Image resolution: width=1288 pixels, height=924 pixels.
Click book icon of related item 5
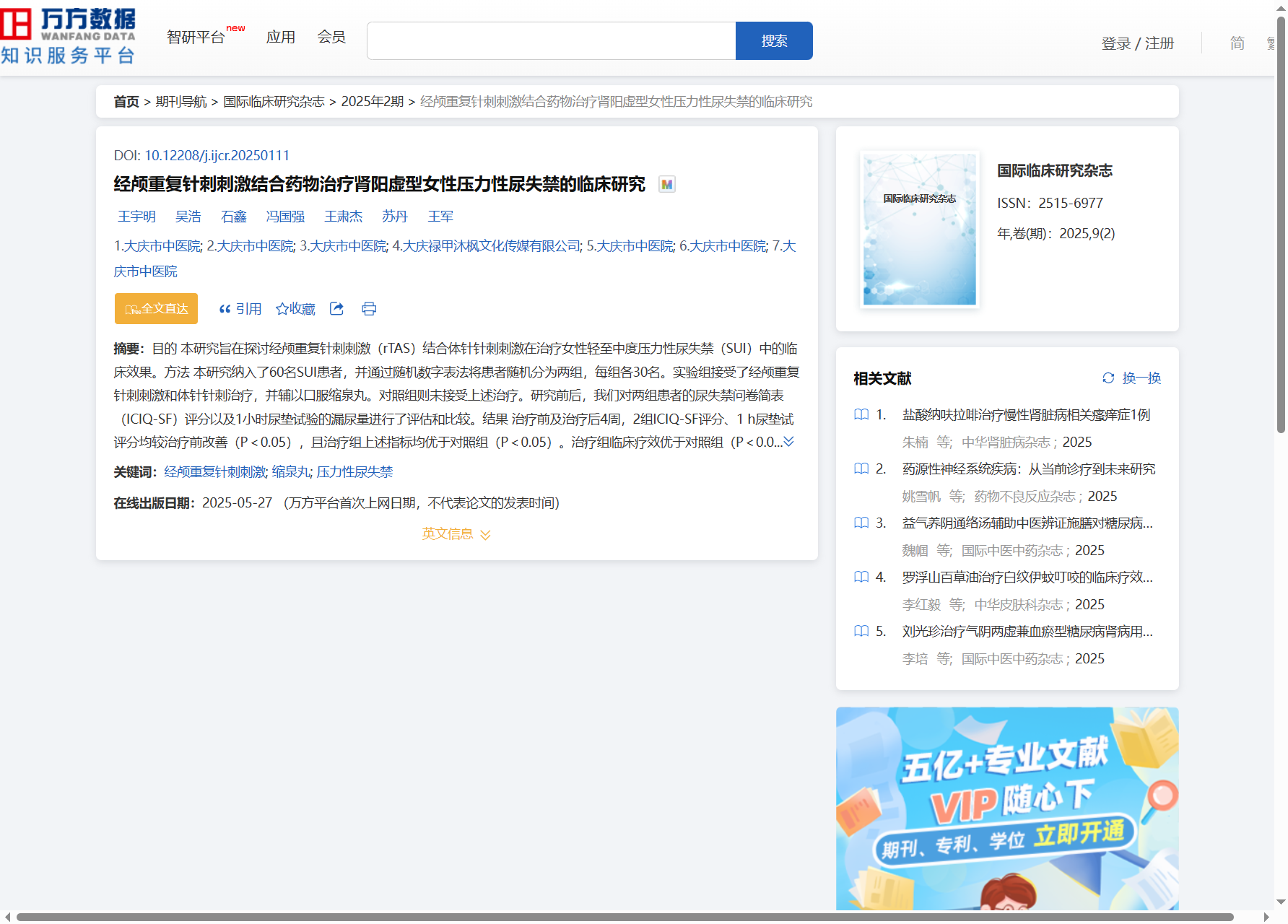coord(861,631)
